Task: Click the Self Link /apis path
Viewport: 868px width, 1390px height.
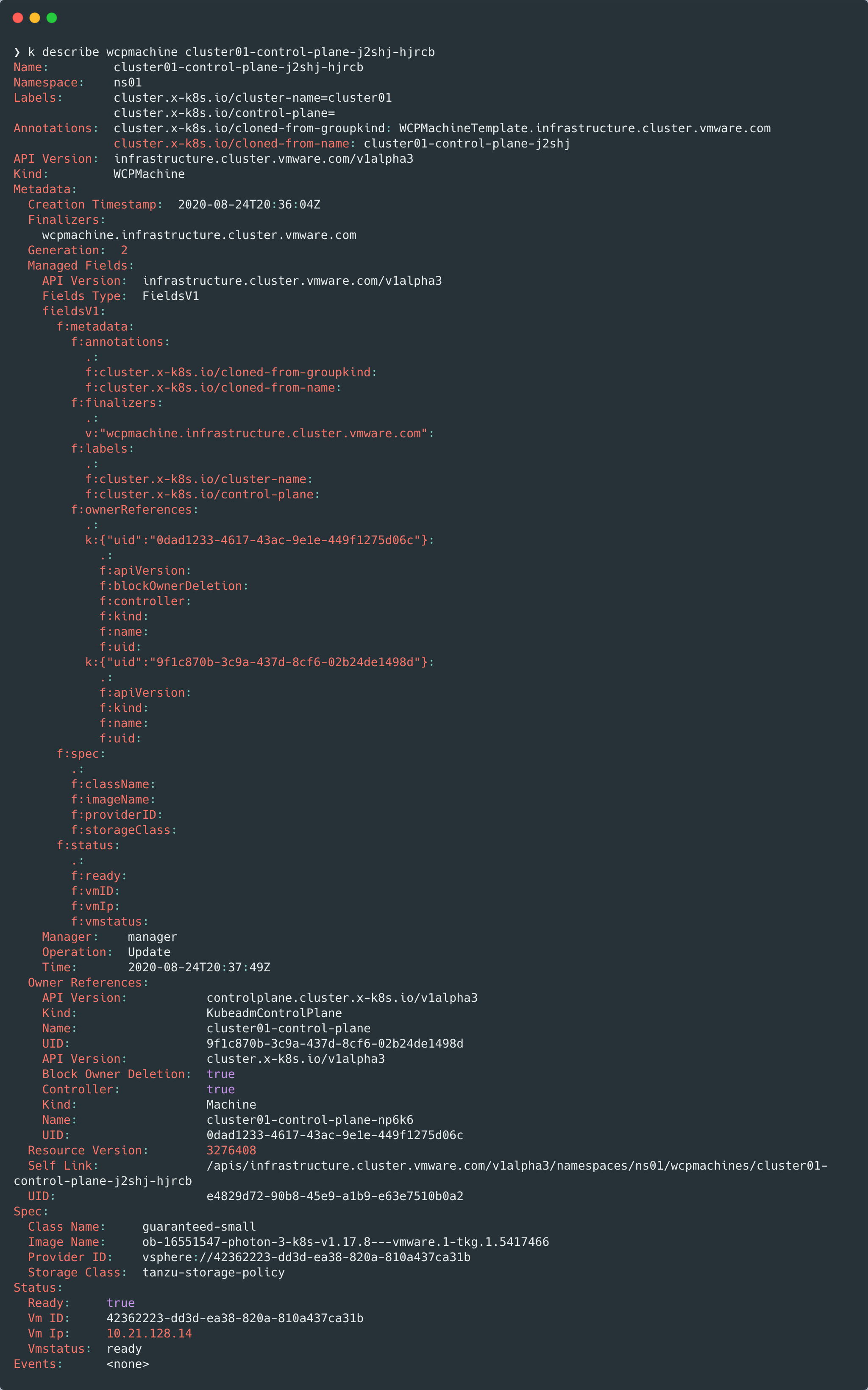Action: pos(517,1165)
